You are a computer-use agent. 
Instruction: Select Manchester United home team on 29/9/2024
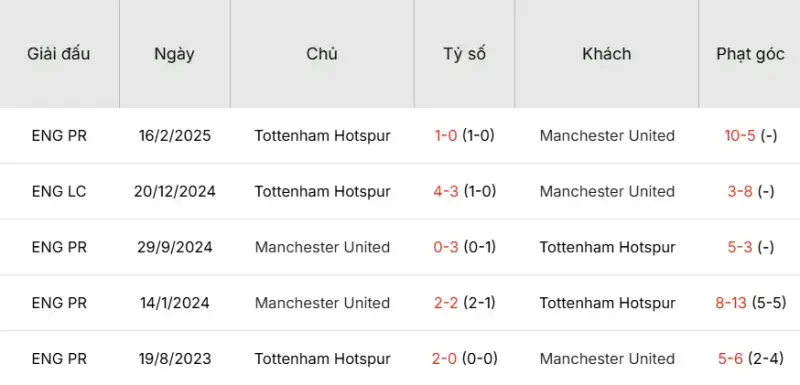click(x=322, y=247)
